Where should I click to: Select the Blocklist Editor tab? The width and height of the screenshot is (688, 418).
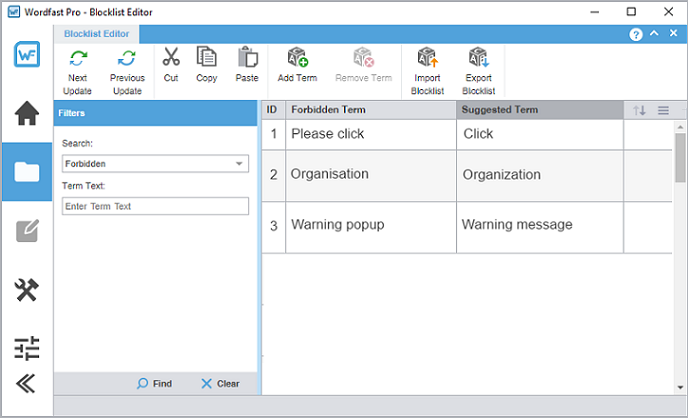pos(97,34)
